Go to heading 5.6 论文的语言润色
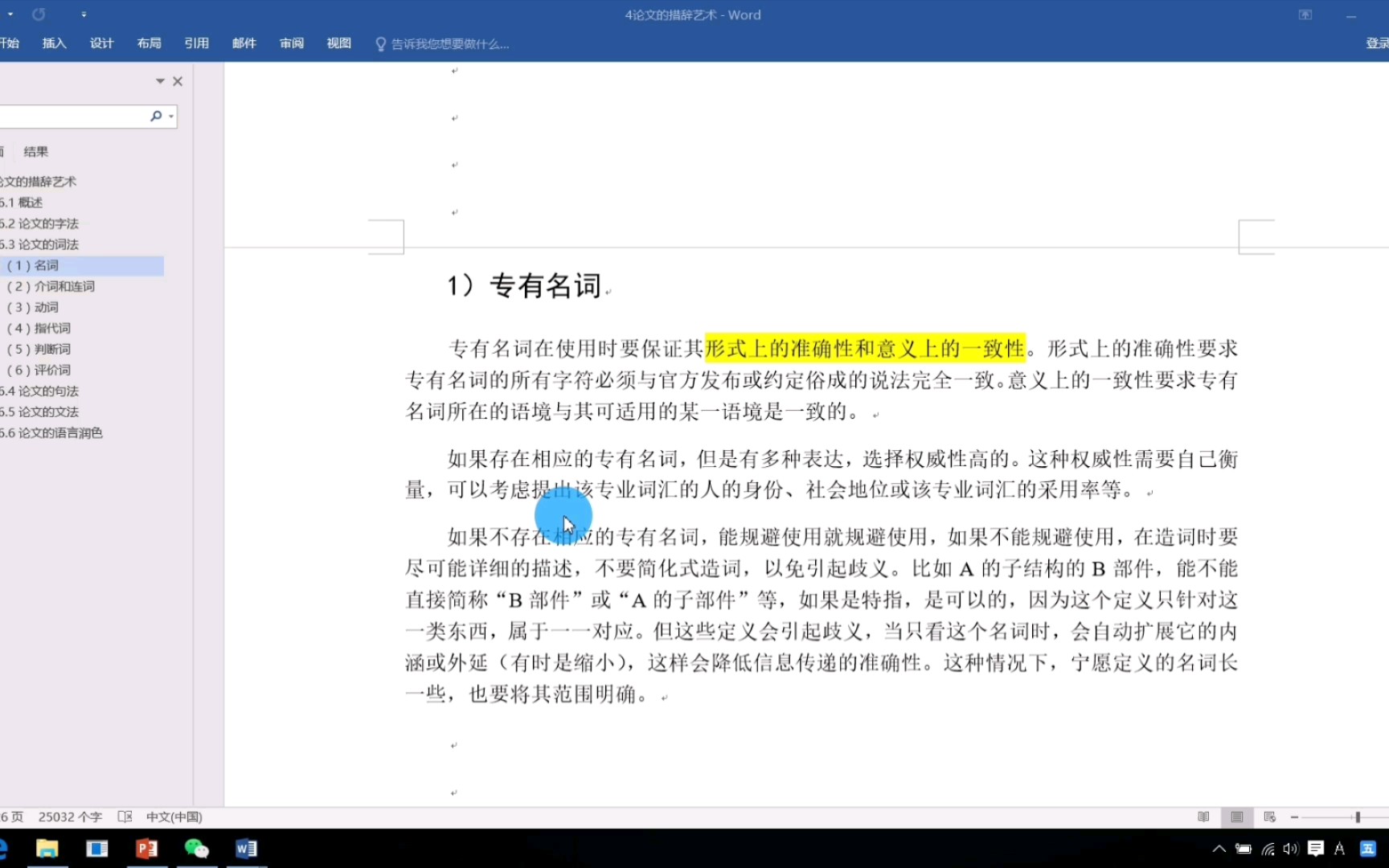Viewport: 1389px width, 868px height. (51, 432)
